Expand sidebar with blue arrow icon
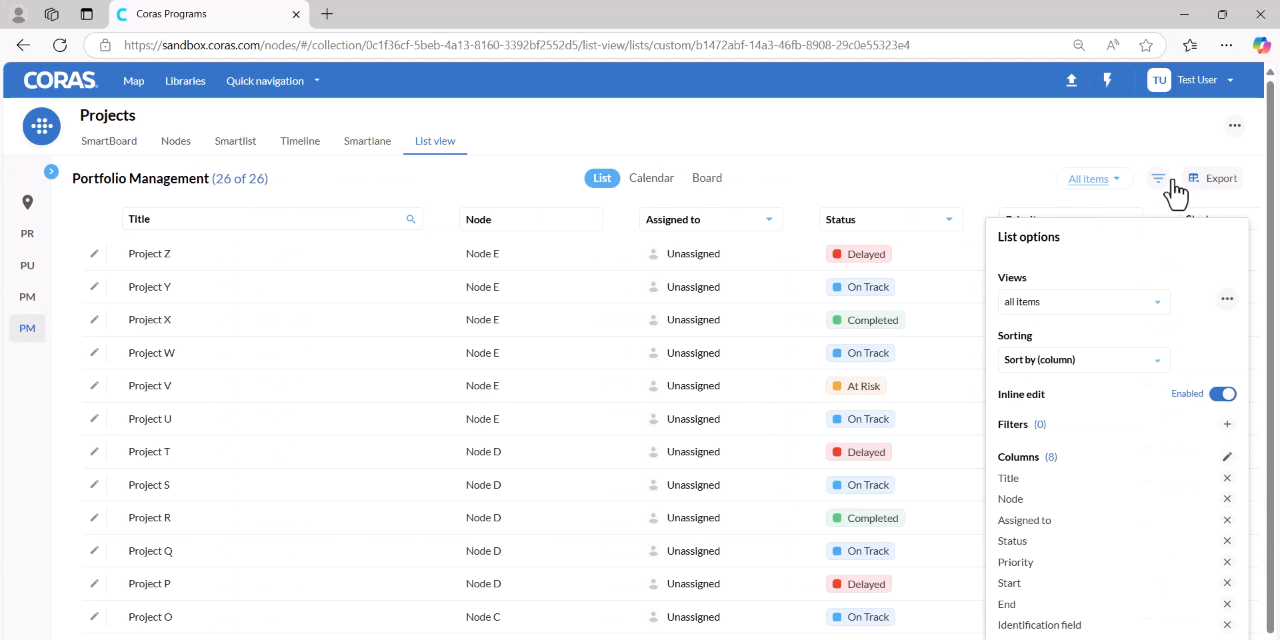This screenshot has width=1280, height=640. point(51,172)
